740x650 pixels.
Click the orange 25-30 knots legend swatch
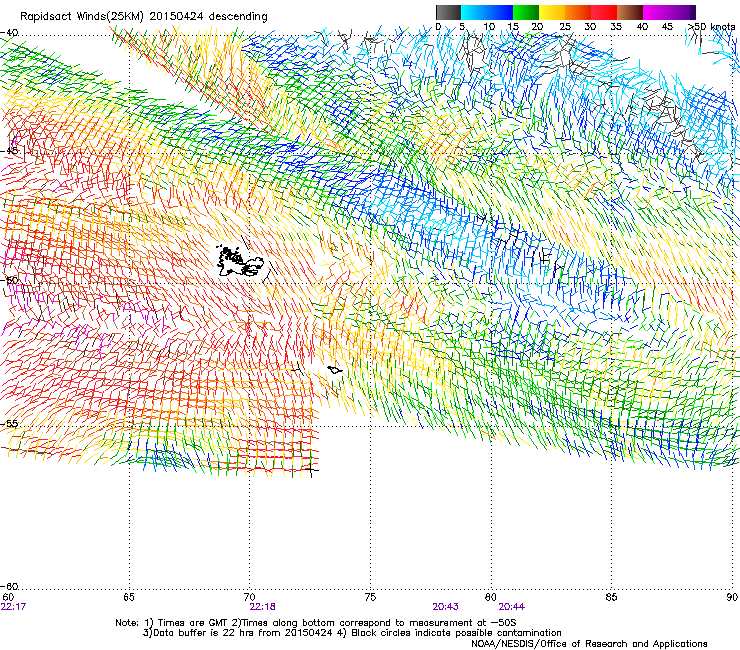click(578, 12)
